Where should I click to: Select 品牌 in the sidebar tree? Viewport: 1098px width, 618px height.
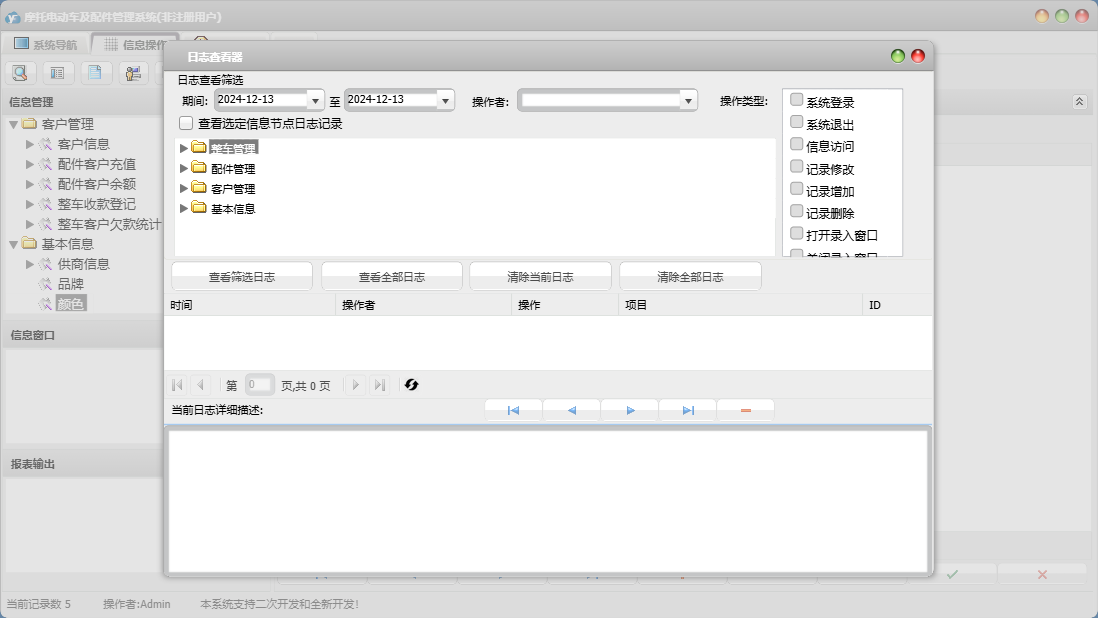click(70, 284)
